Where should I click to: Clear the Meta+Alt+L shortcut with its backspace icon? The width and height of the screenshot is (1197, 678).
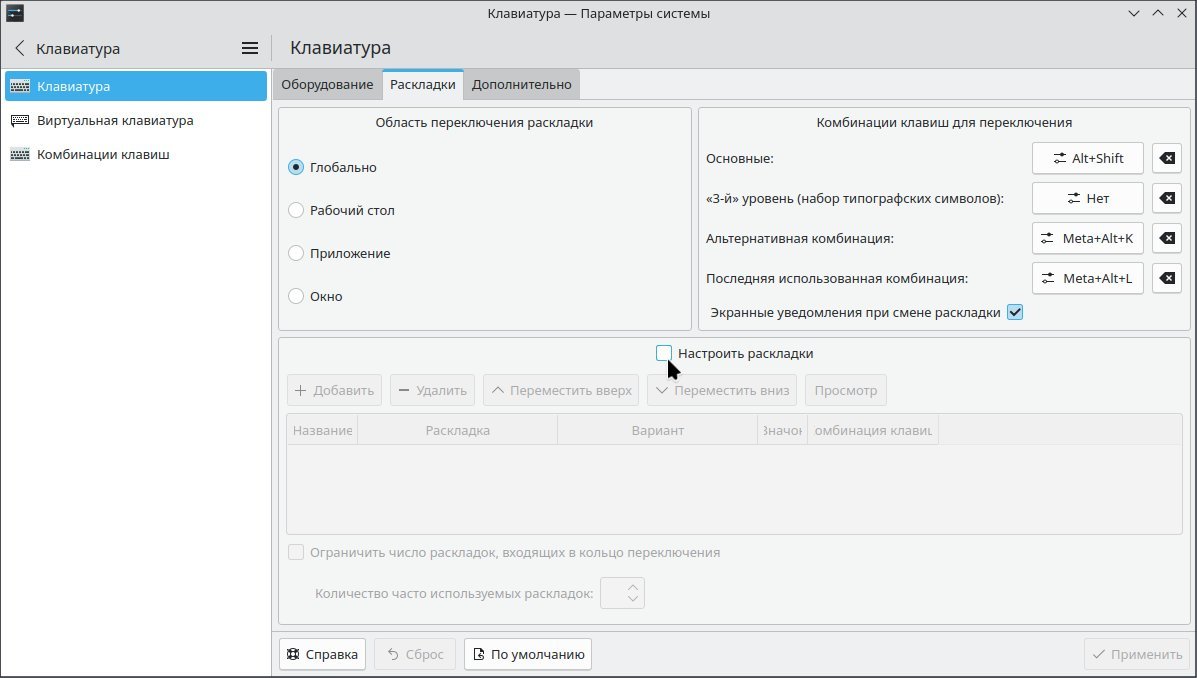1166,278
